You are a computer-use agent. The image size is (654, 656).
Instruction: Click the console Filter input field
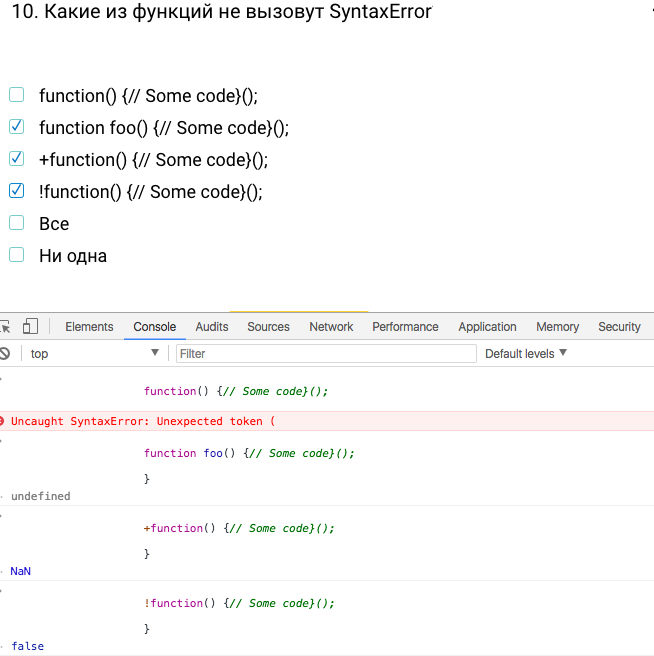tap(326, 354)
